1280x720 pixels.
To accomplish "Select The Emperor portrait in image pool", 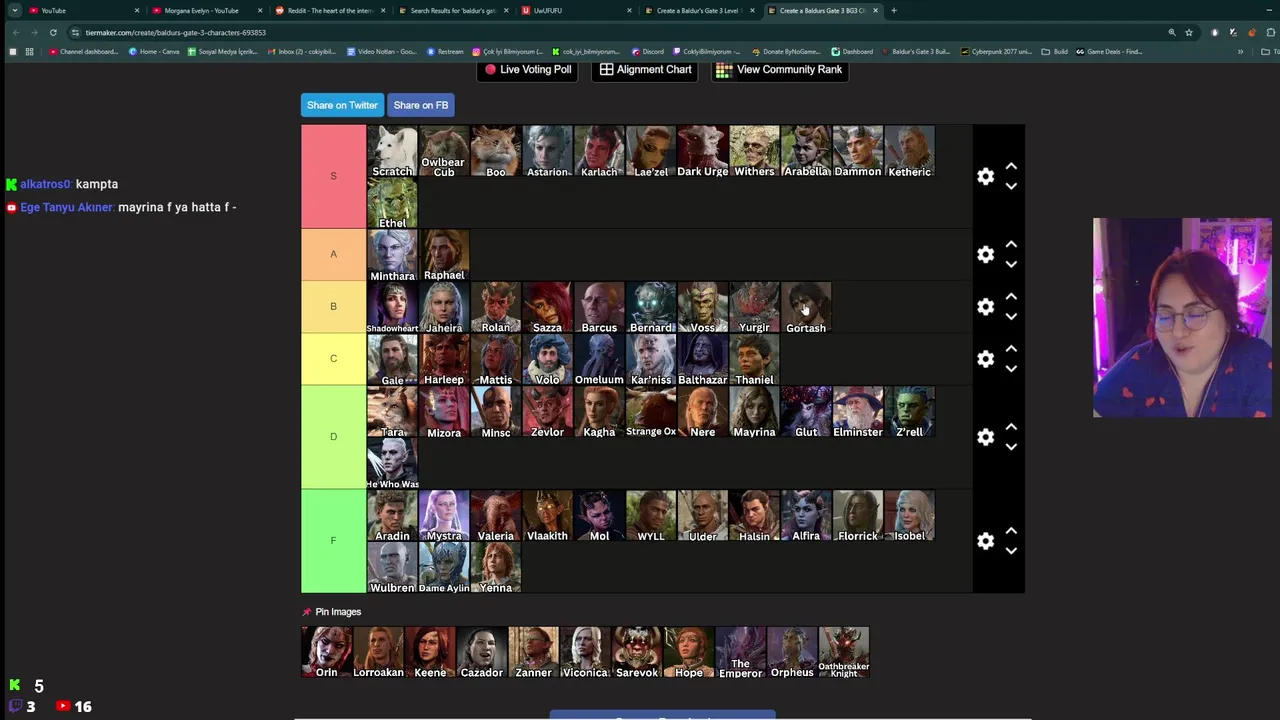I will (x=741, y=652).
